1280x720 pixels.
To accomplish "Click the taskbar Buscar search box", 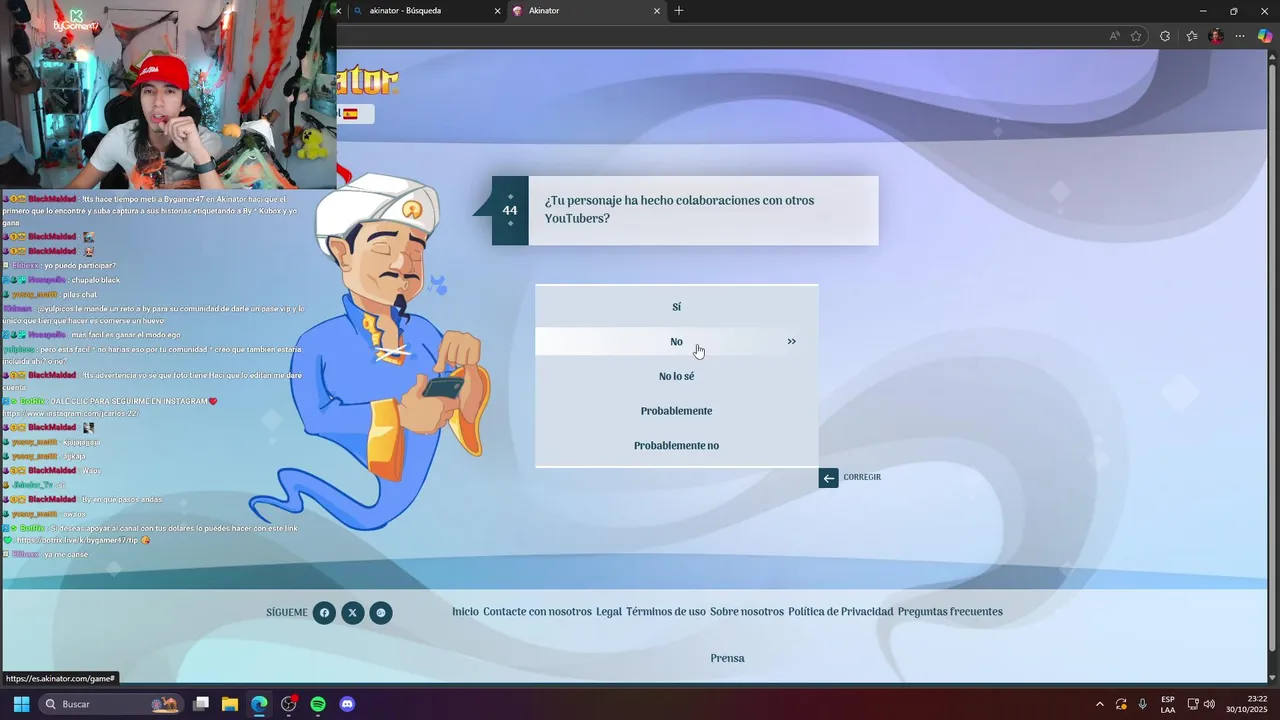I will coord(111,704).
